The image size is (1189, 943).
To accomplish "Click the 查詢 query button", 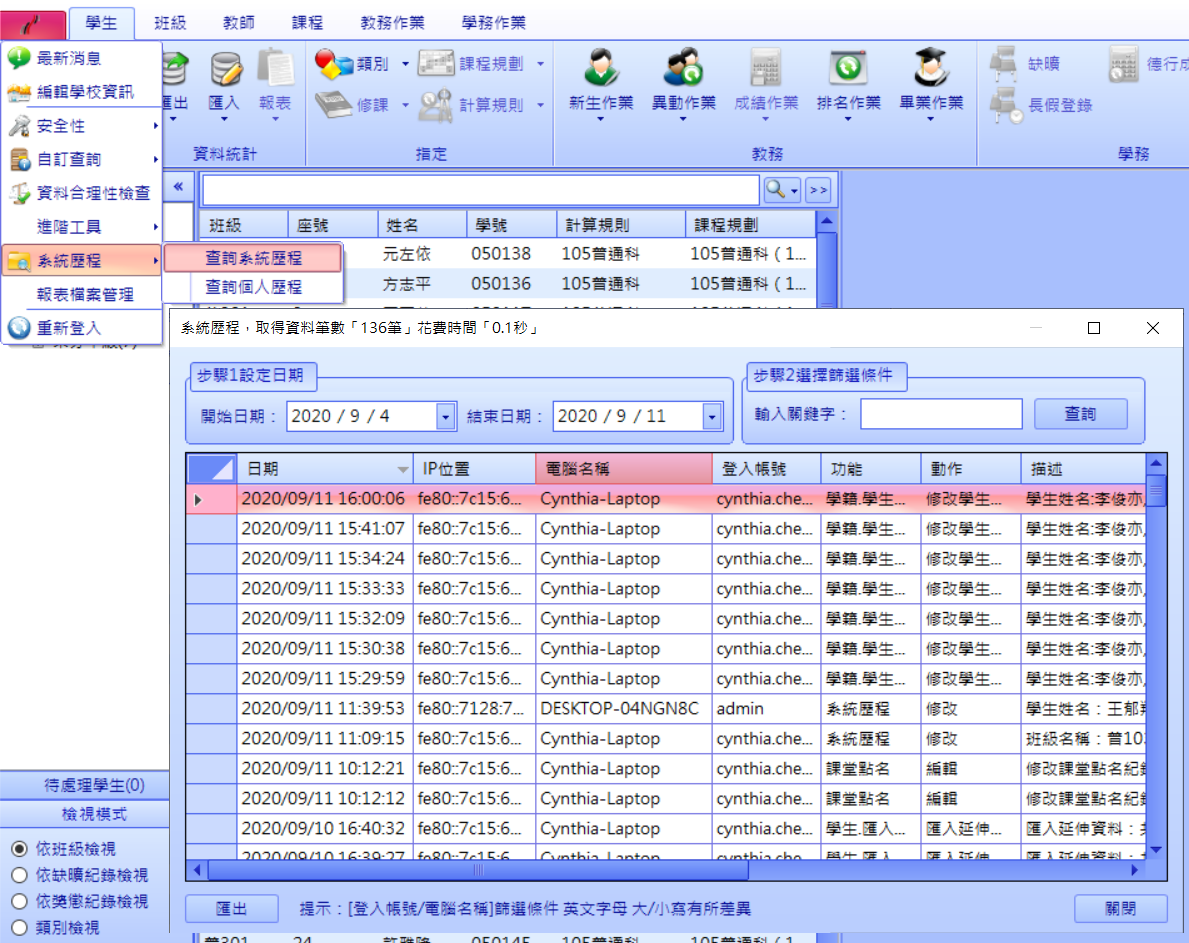I will [x=1081, y=414].
